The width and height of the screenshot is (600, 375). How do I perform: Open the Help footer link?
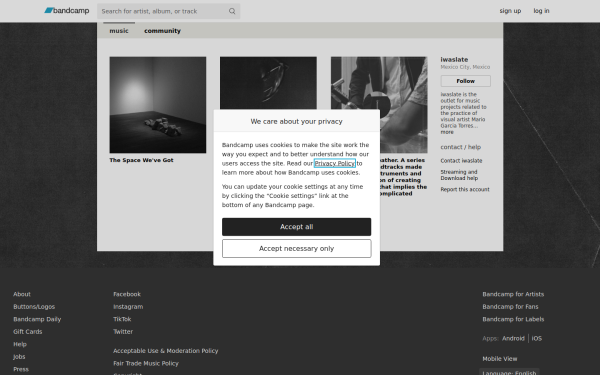(x=20, y=344)
